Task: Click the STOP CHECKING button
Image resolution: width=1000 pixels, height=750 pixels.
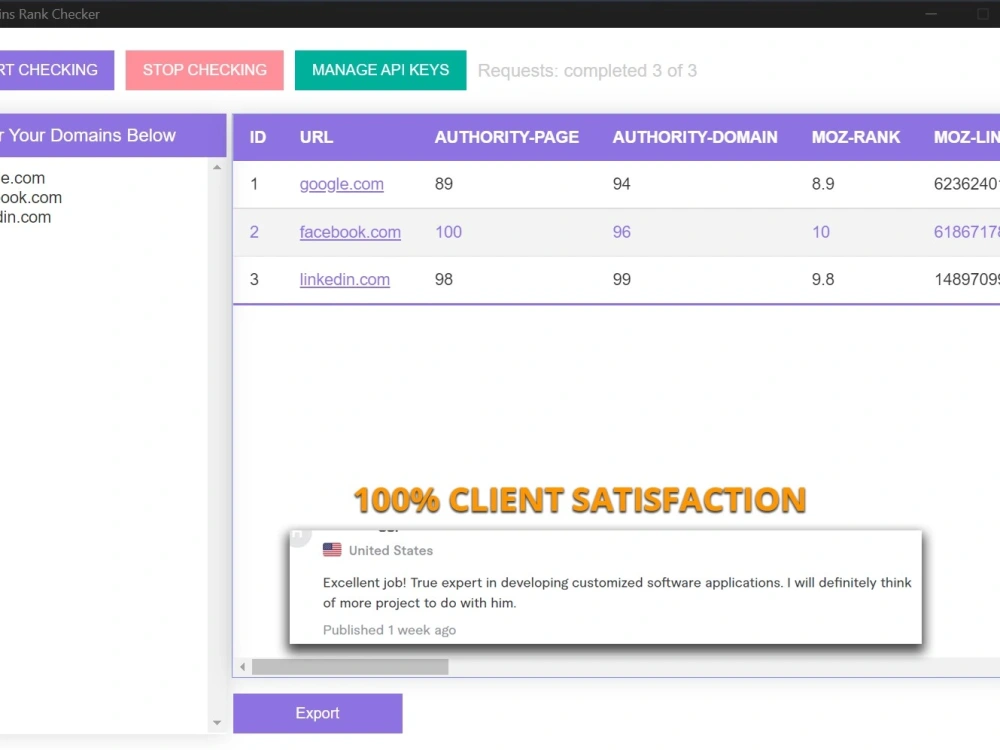Action: pyautogui.click(x=204, y=70)
